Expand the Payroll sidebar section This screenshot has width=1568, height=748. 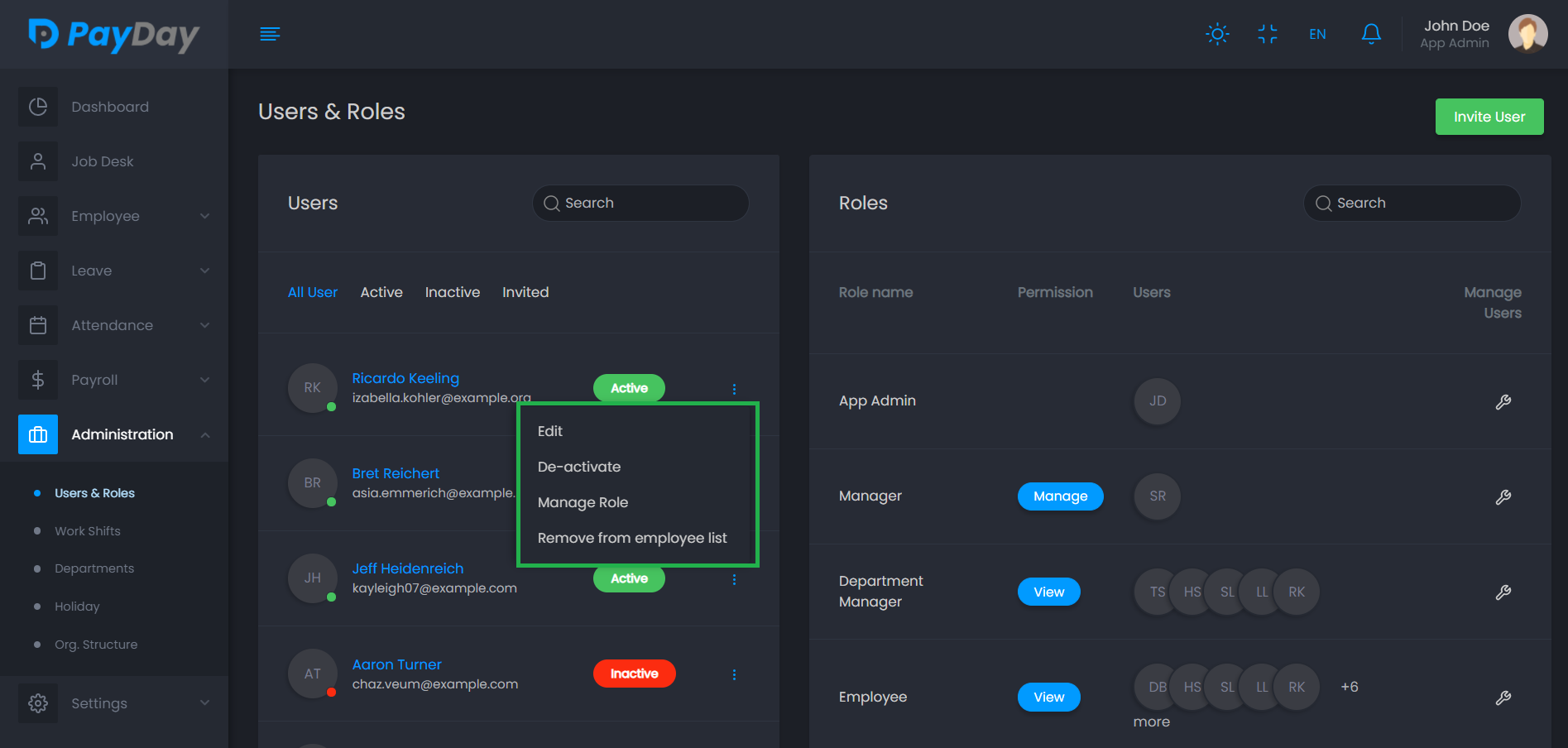point(114,380)
